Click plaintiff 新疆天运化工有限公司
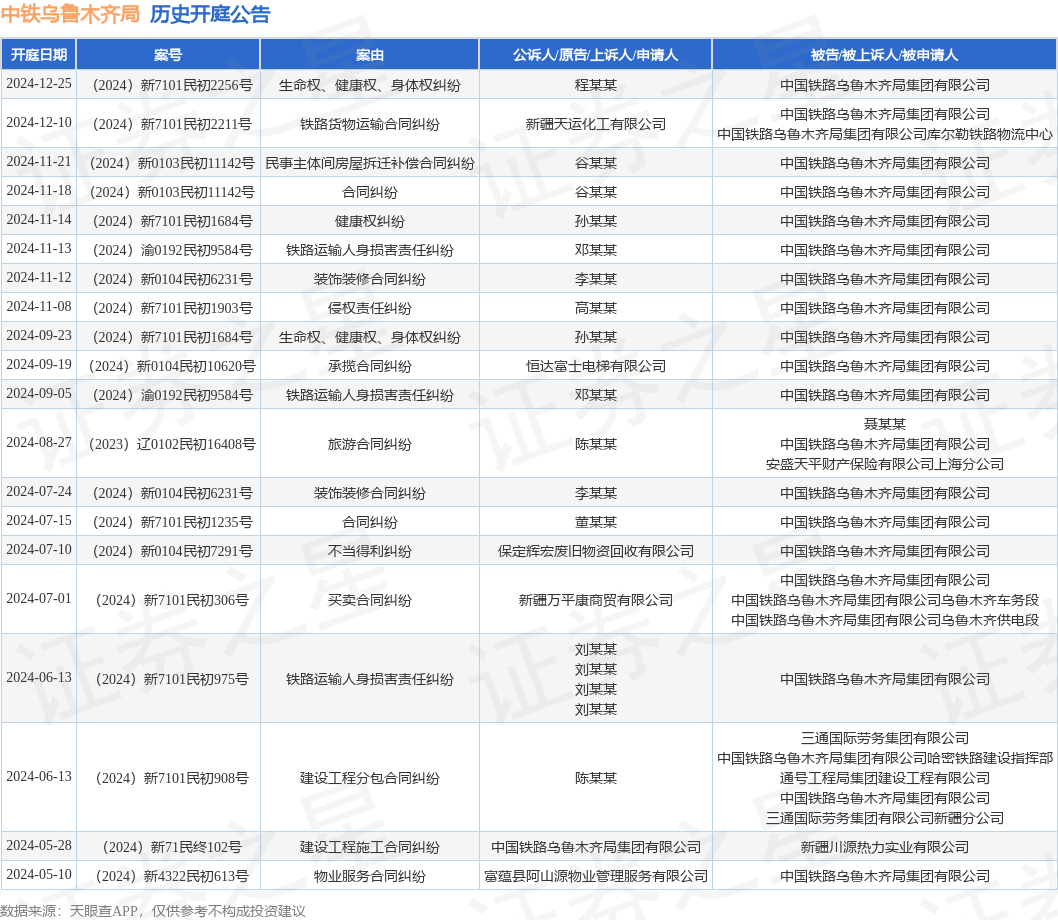Screen dimensions: 1058x920 pyautogui.click(x=596, y=124)
